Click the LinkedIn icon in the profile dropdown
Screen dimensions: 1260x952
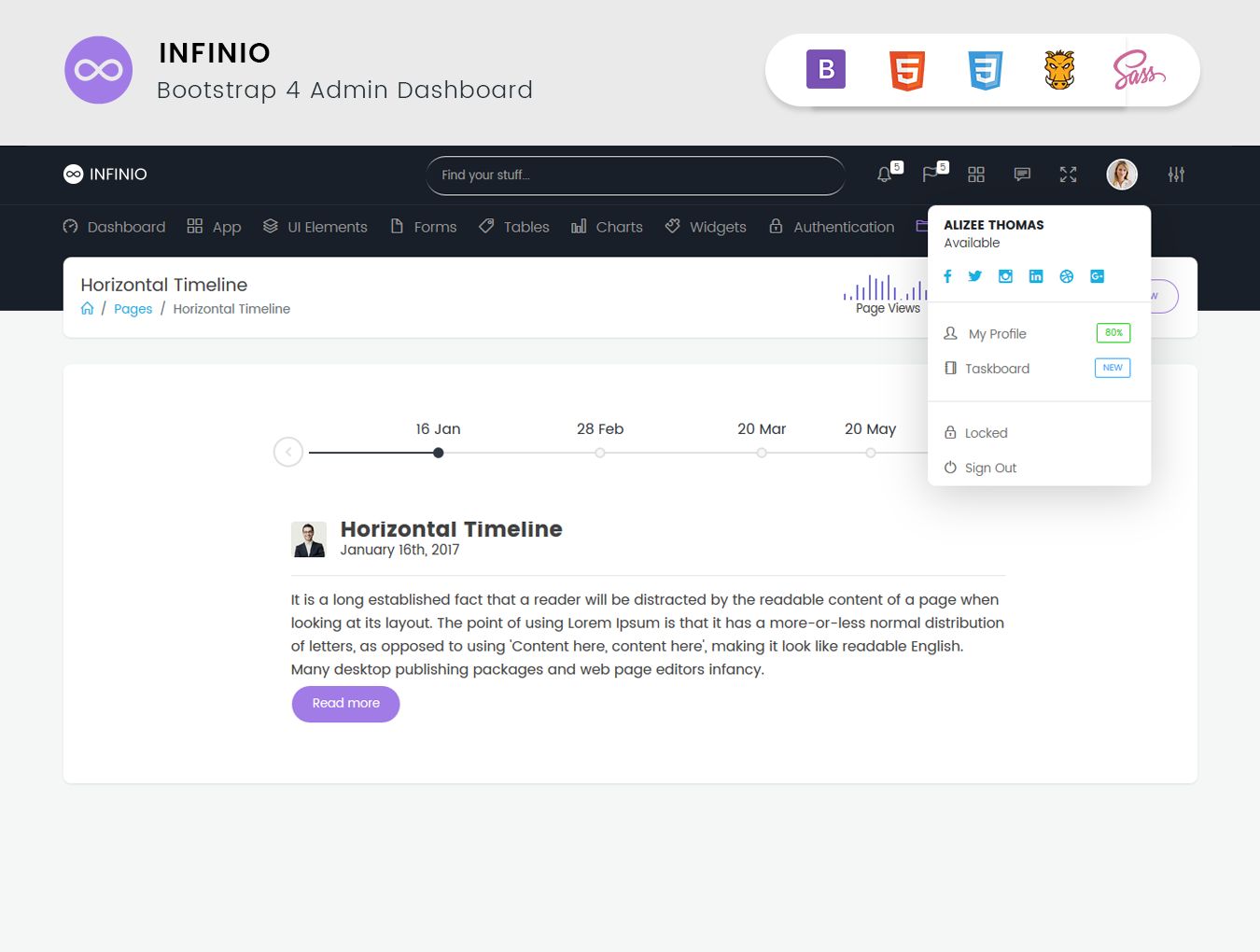(1036, 276)
